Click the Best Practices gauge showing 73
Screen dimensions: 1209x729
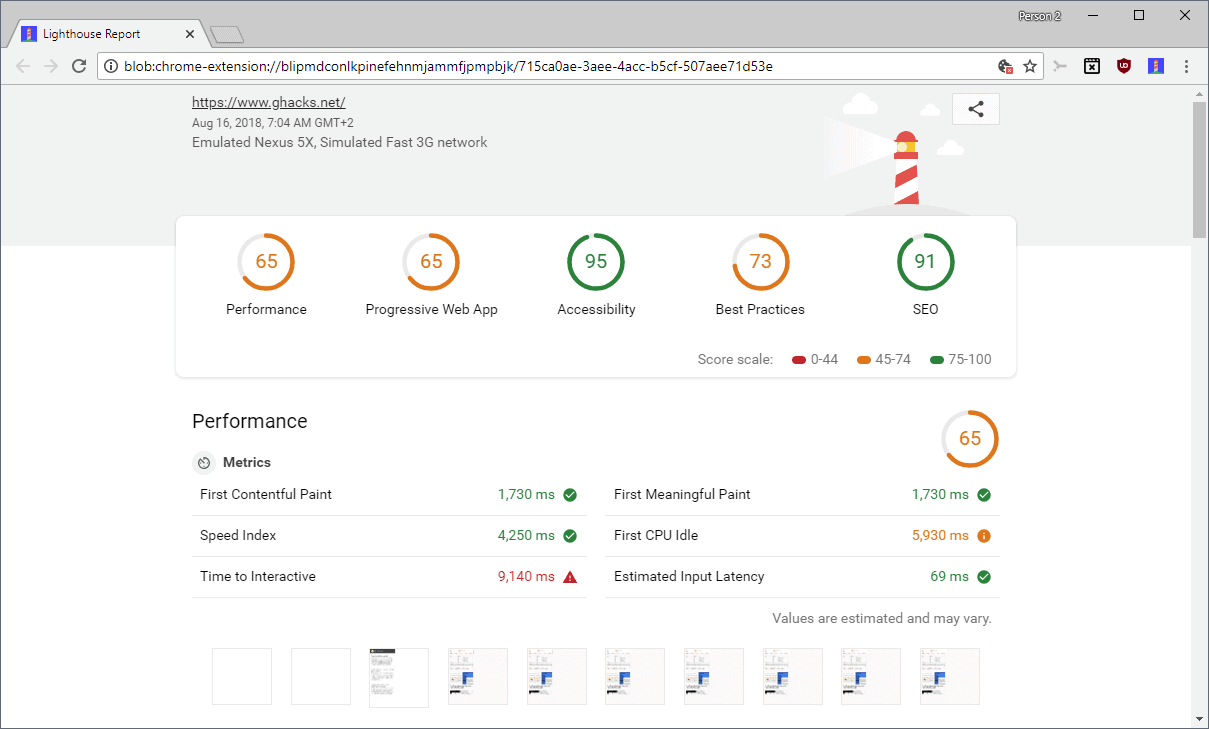(760, 261)
